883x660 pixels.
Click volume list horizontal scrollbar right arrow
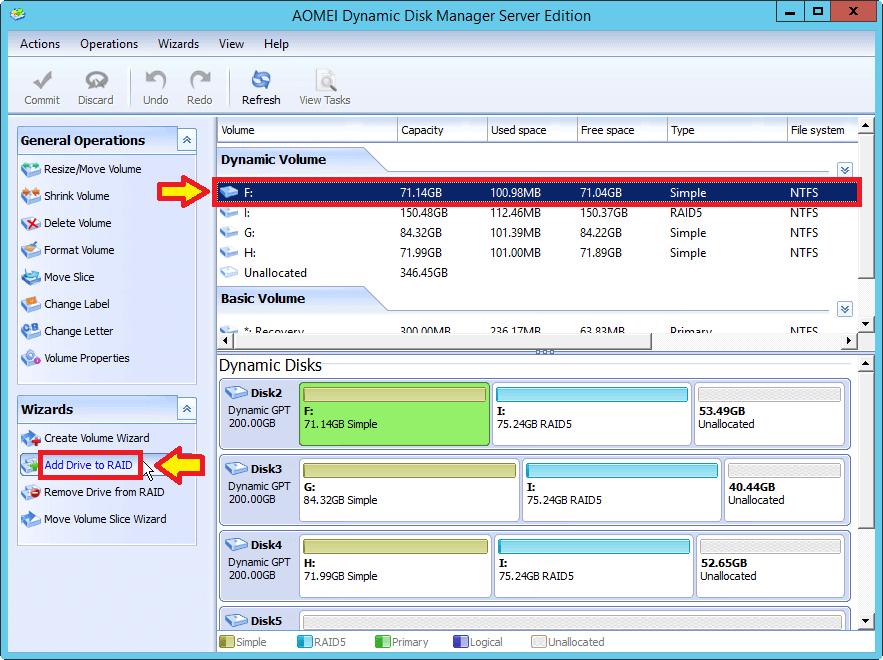[849, 341]
